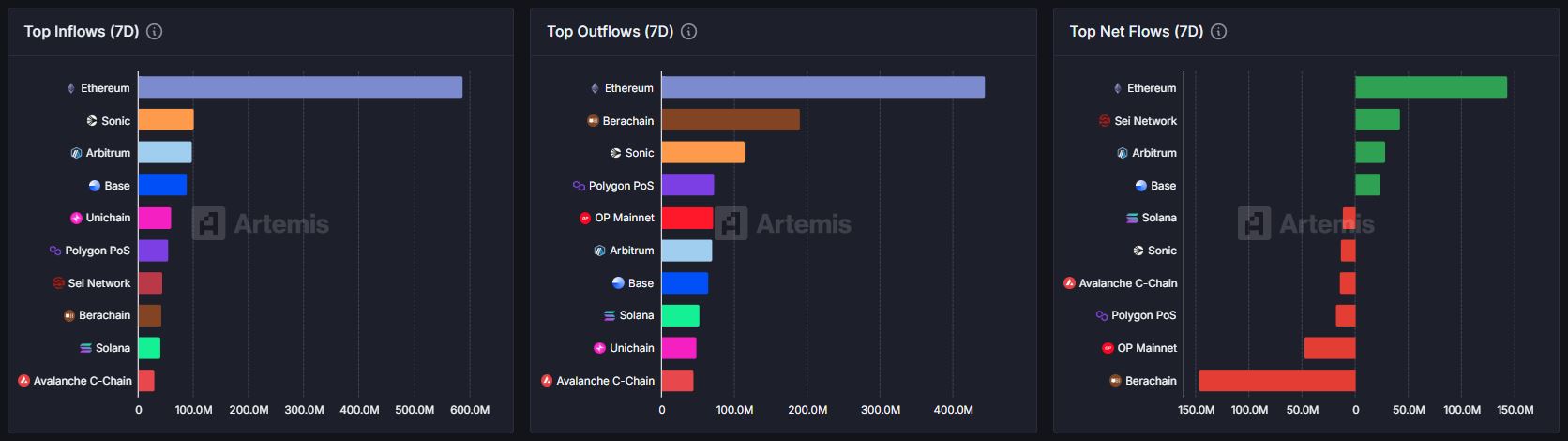
Task: Click the Berachain logo in Top Net Flows
Action: pyautogui.click(x=1115, y=381)
